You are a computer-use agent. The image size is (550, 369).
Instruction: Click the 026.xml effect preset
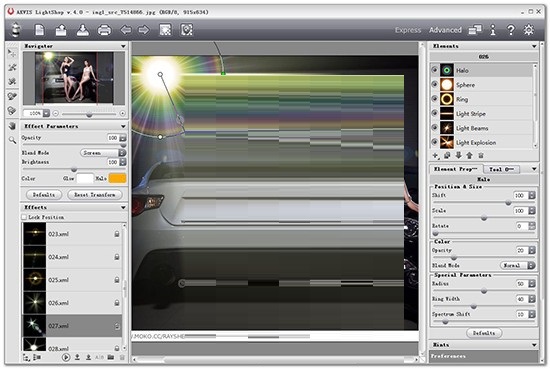pos(72,303)
